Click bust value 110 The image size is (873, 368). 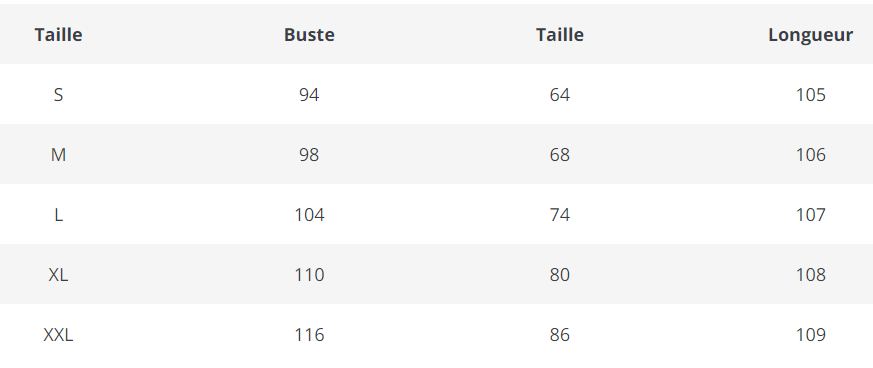click(309, 275)
